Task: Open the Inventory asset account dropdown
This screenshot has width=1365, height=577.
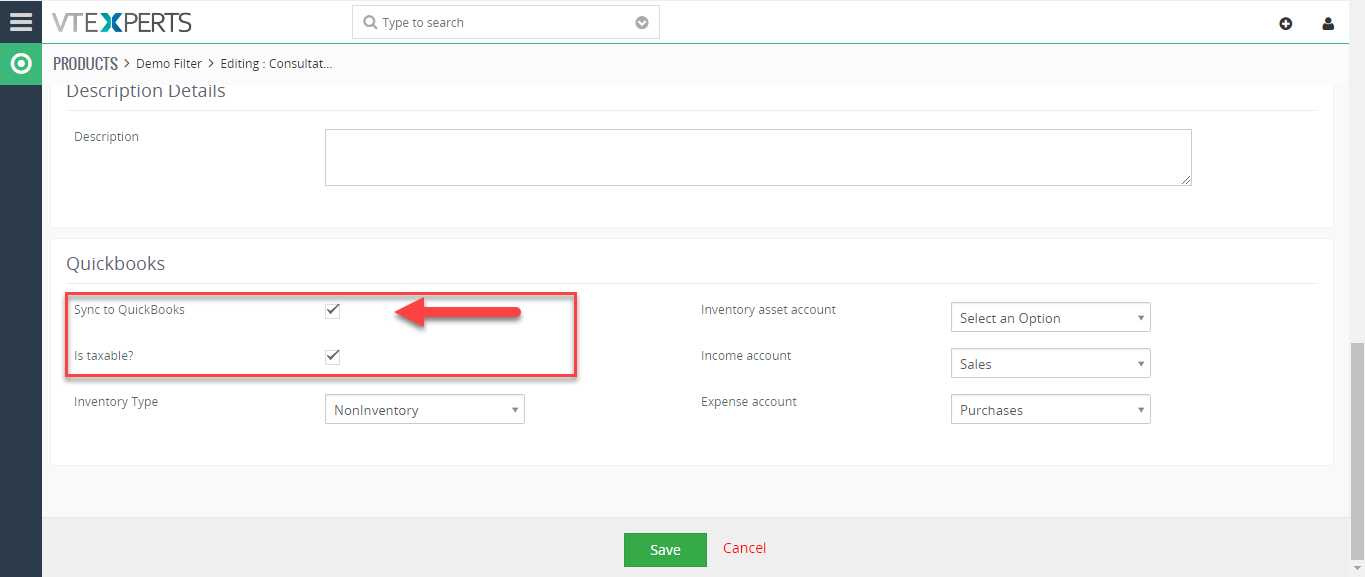Action: click(1051, 318)
